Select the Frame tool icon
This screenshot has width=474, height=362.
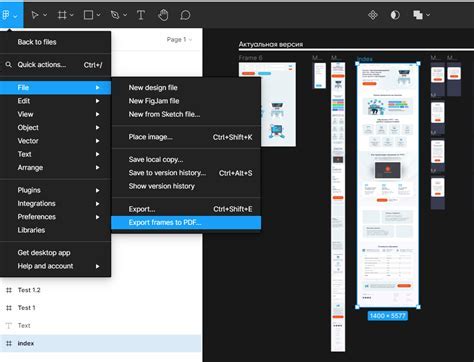(x=62, y=15)
